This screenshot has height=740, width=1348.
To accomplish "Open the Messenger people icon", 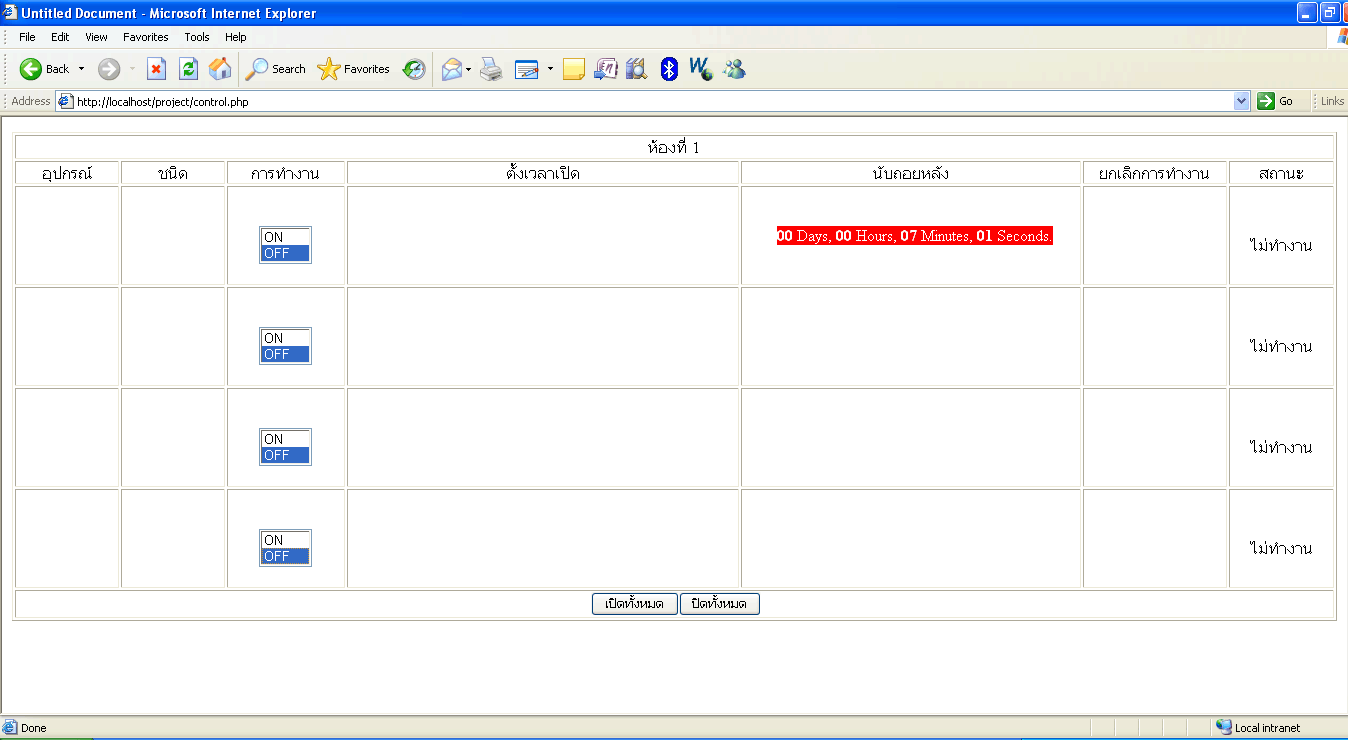I will tap(735, 69).
